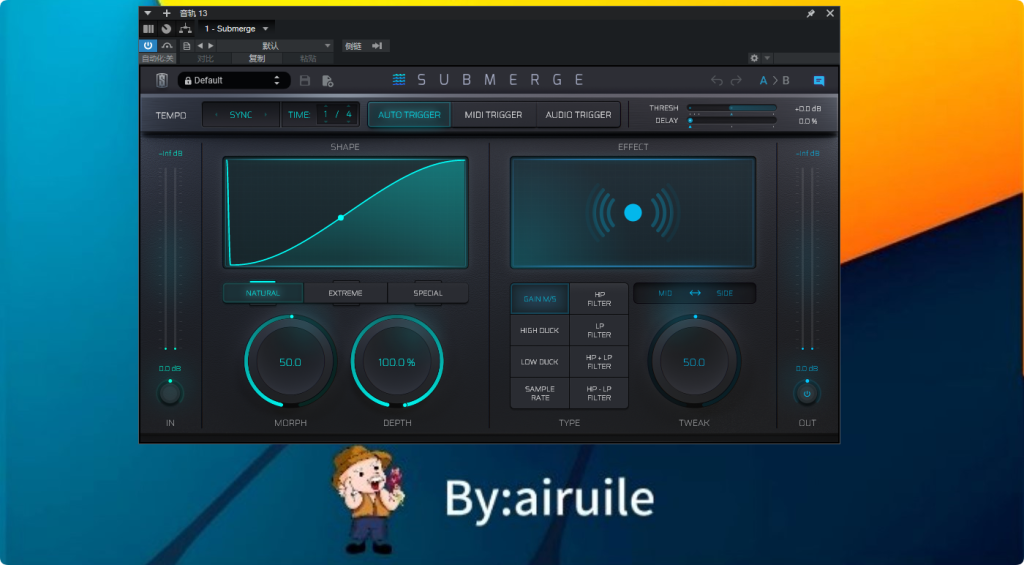The height and width of the screenshot is (565, 1024).
Task: Add a new insert with the plus icon
Action: point(167,13)
